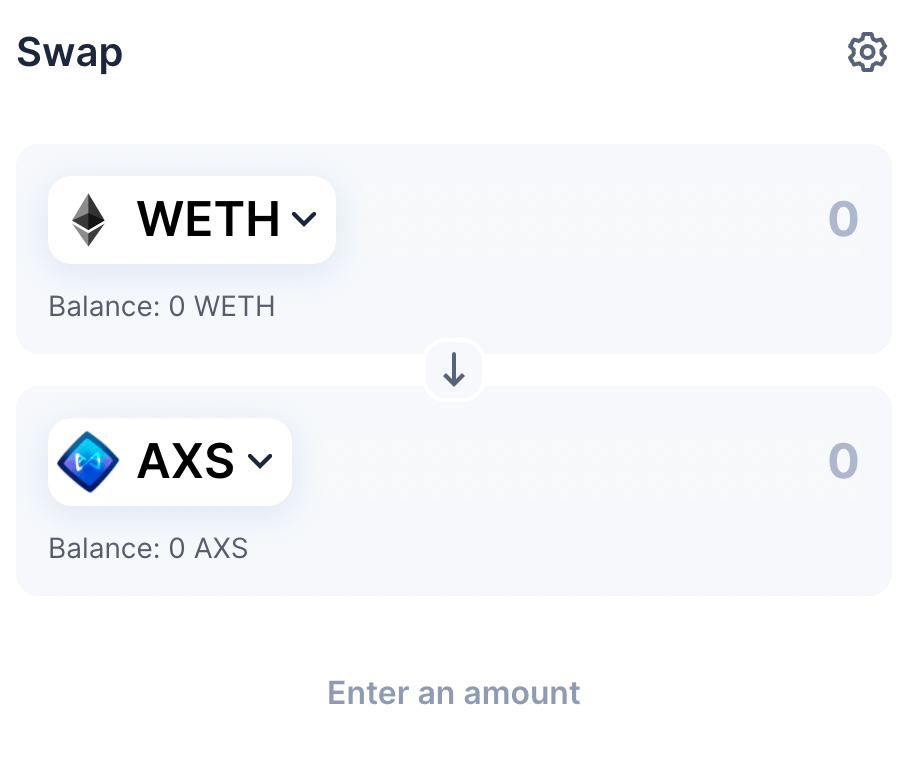Click the WETH token name label
The height and width of the screenshot is (764, 922).
click(208, 219)
